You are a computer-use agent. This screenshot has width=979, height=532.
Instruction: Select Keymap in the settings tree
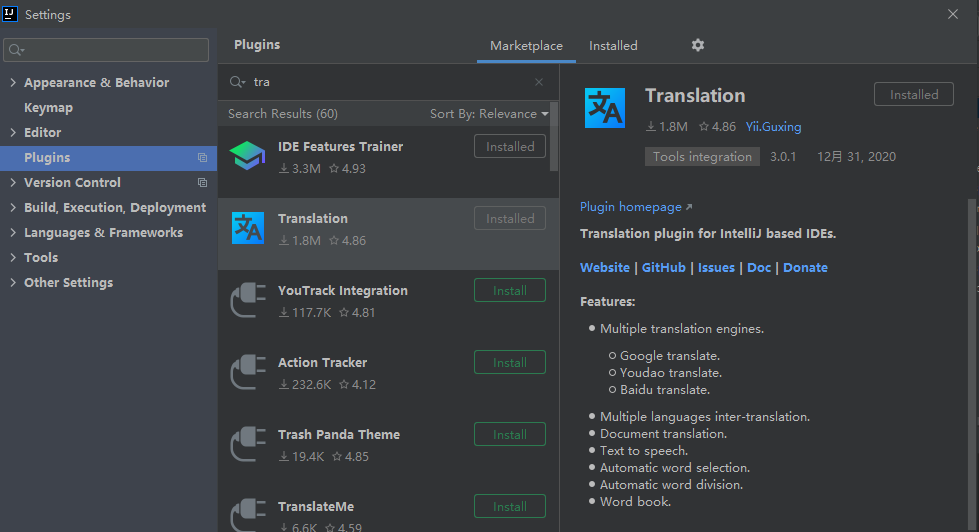pos(48,108)
